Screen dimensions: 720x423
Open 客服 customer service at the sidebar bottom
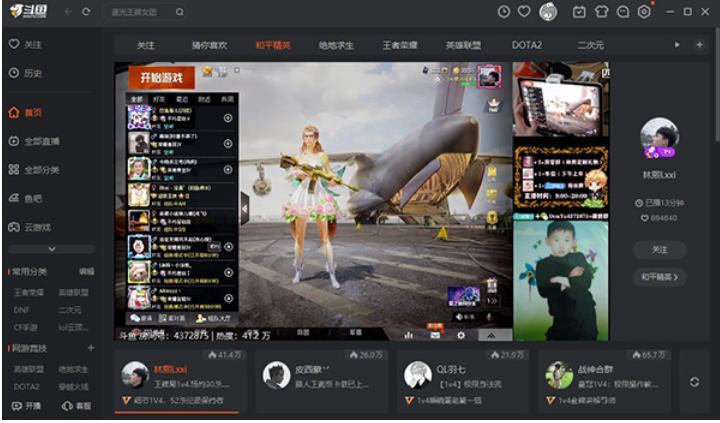pyautogui.click(x=76, y=406)
